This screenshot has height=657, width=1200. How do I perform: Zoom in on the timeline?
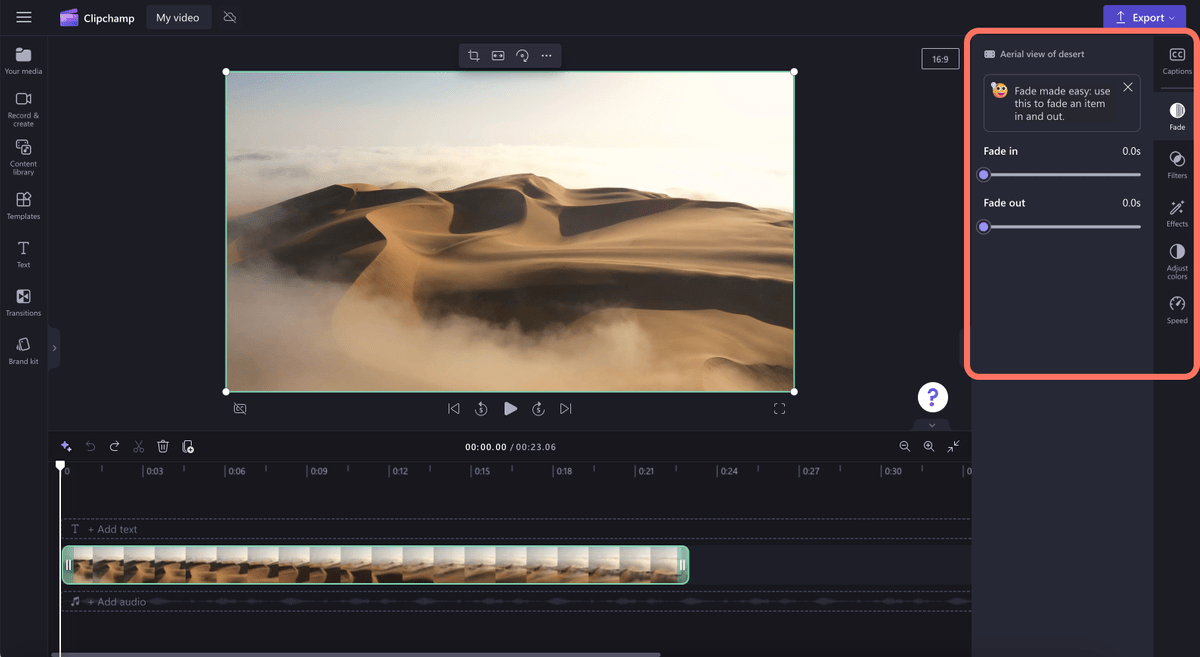929,447
